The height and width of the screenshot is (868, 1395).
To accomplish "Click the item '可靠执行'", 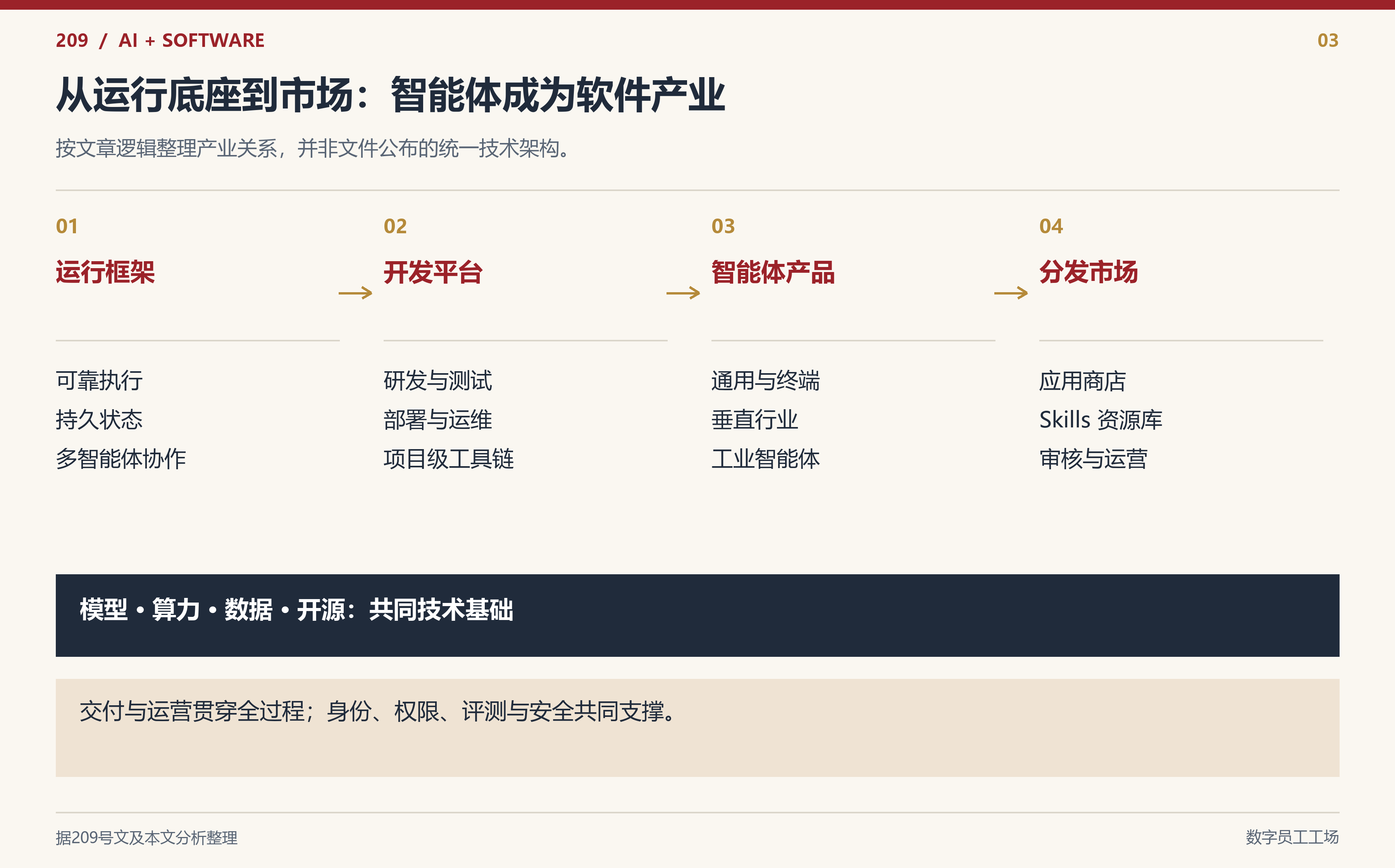I will pos(99,381).
